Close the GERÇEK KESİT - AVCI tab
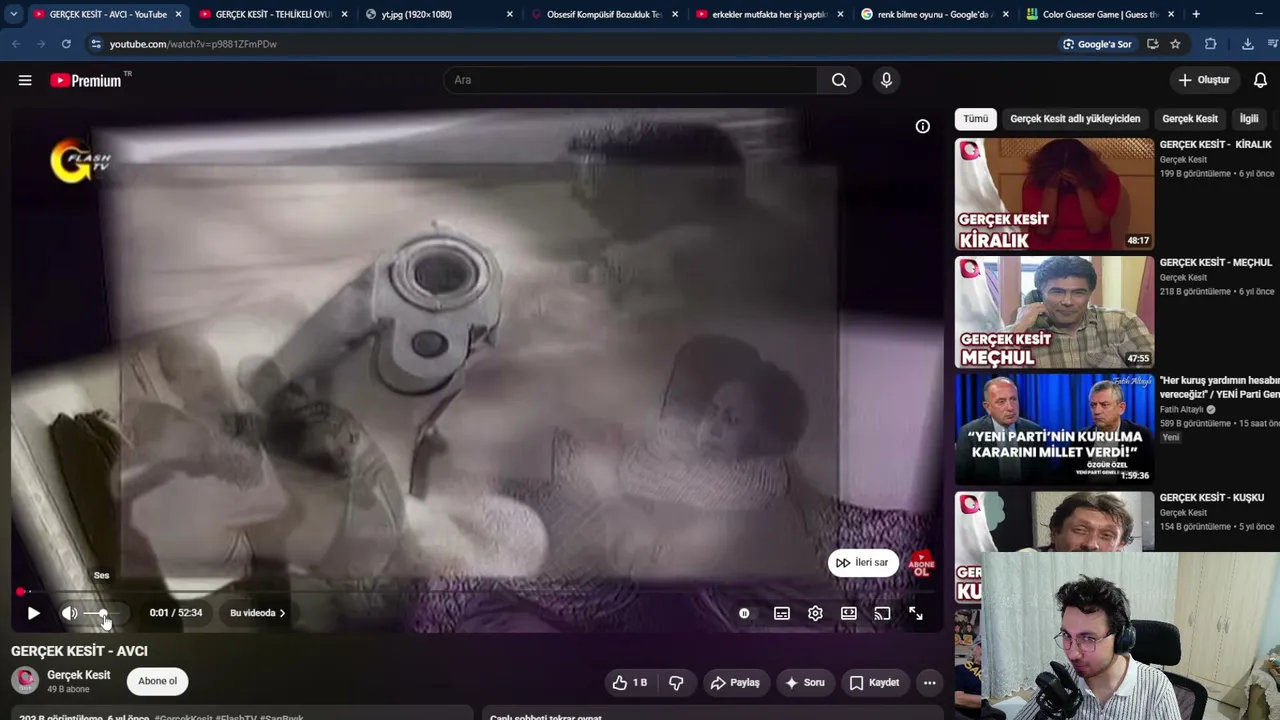 (178, 14)
